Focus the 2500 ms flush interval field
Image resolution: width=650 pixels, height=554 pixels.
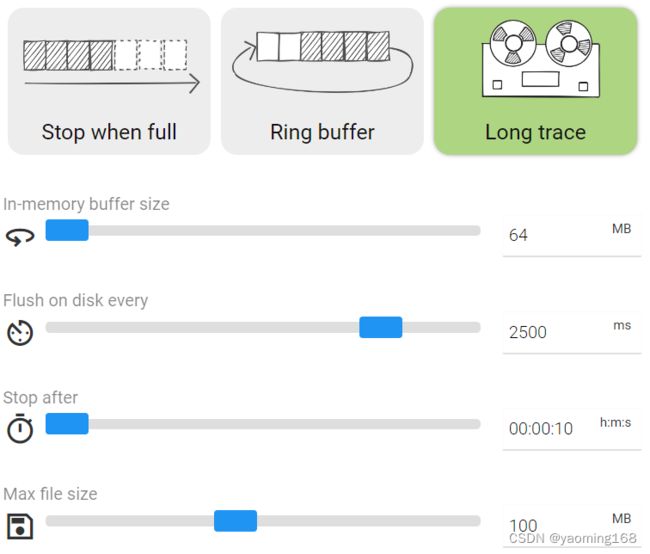(x=572, y=333)
